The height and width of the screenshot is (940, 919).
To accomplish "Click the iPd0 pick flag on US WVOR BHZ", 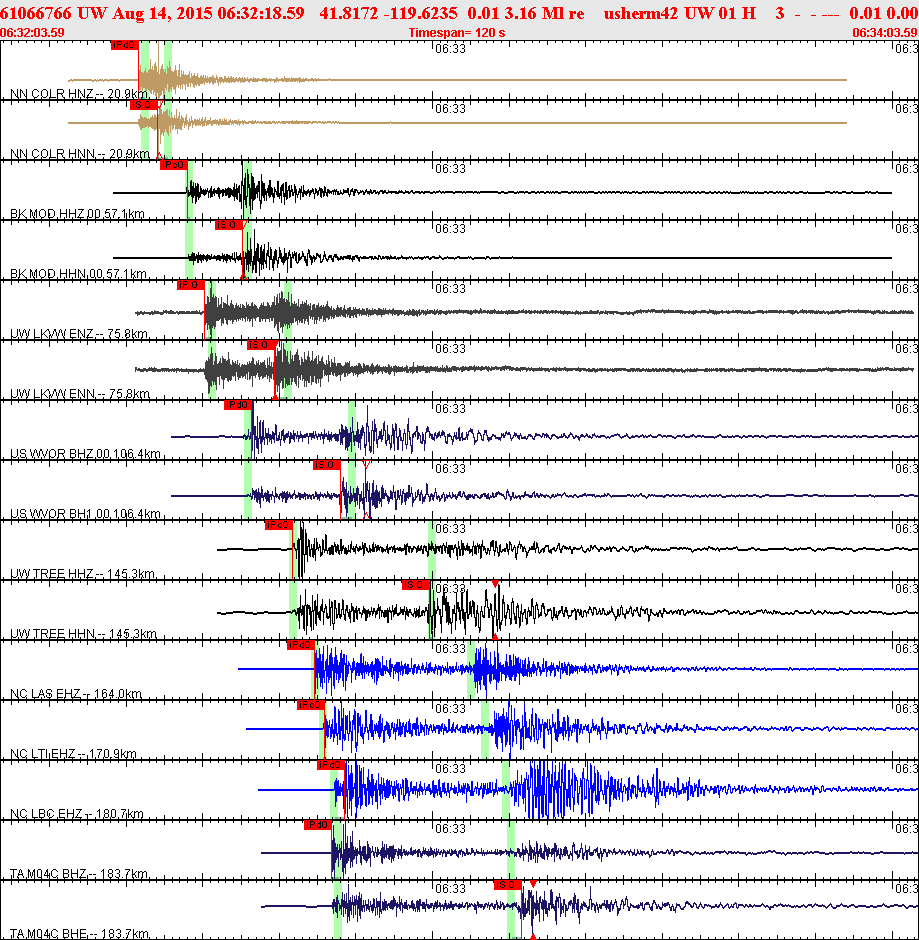I will pos(238,405).
